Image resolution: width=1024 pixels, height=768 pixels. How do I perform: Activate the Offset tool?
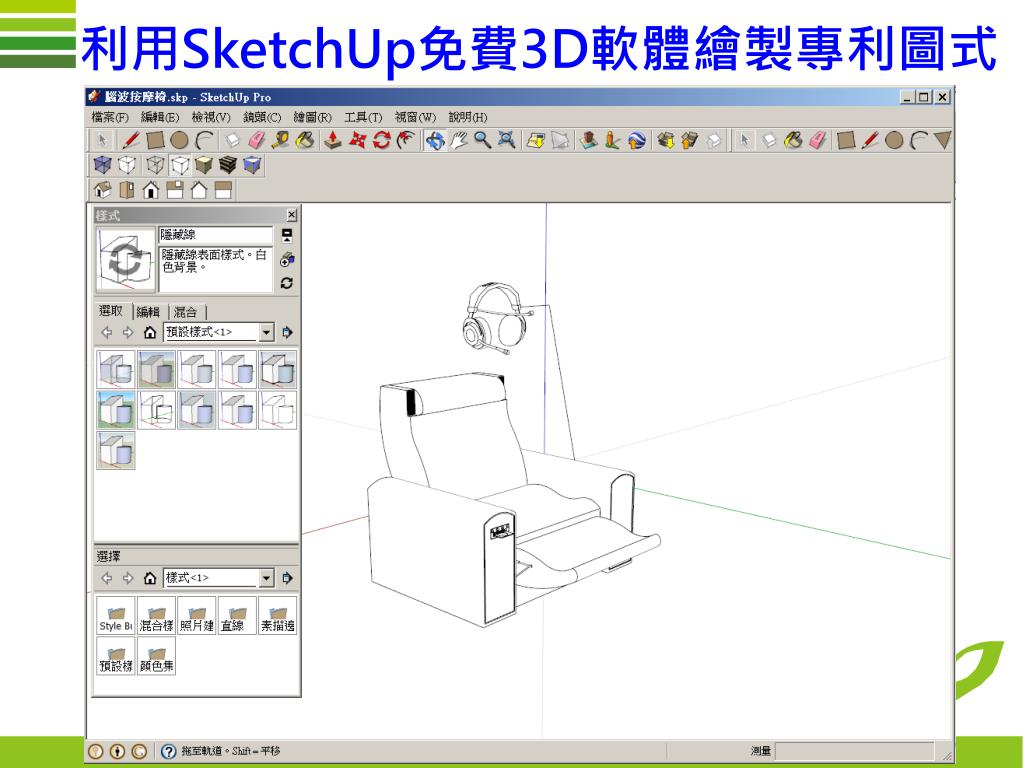click(x=406, y=140)
